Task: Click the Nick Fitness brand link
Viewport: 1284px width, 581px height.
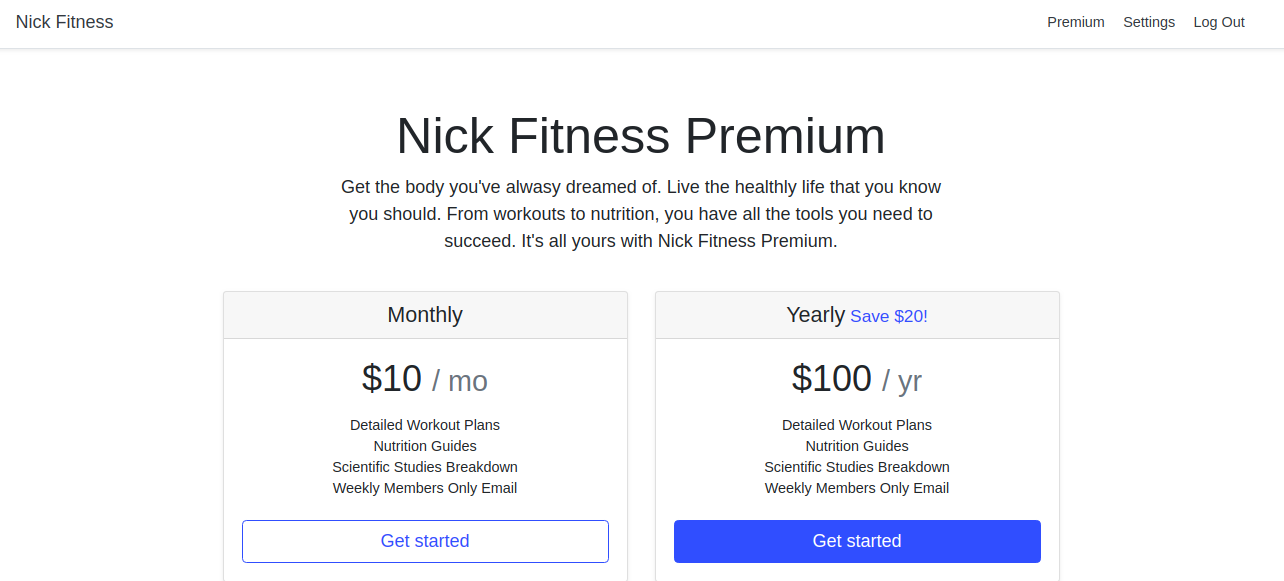Action: tap(65, 22)
